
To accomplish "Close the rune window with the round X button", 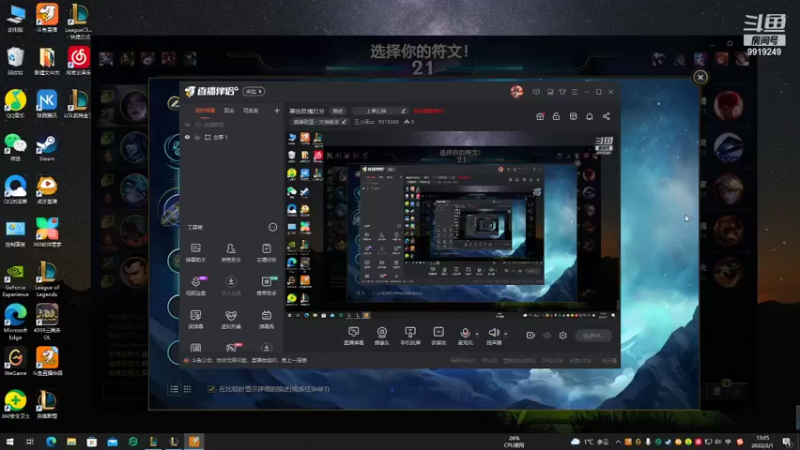I will pyautogui.click(x=700, y=77).
